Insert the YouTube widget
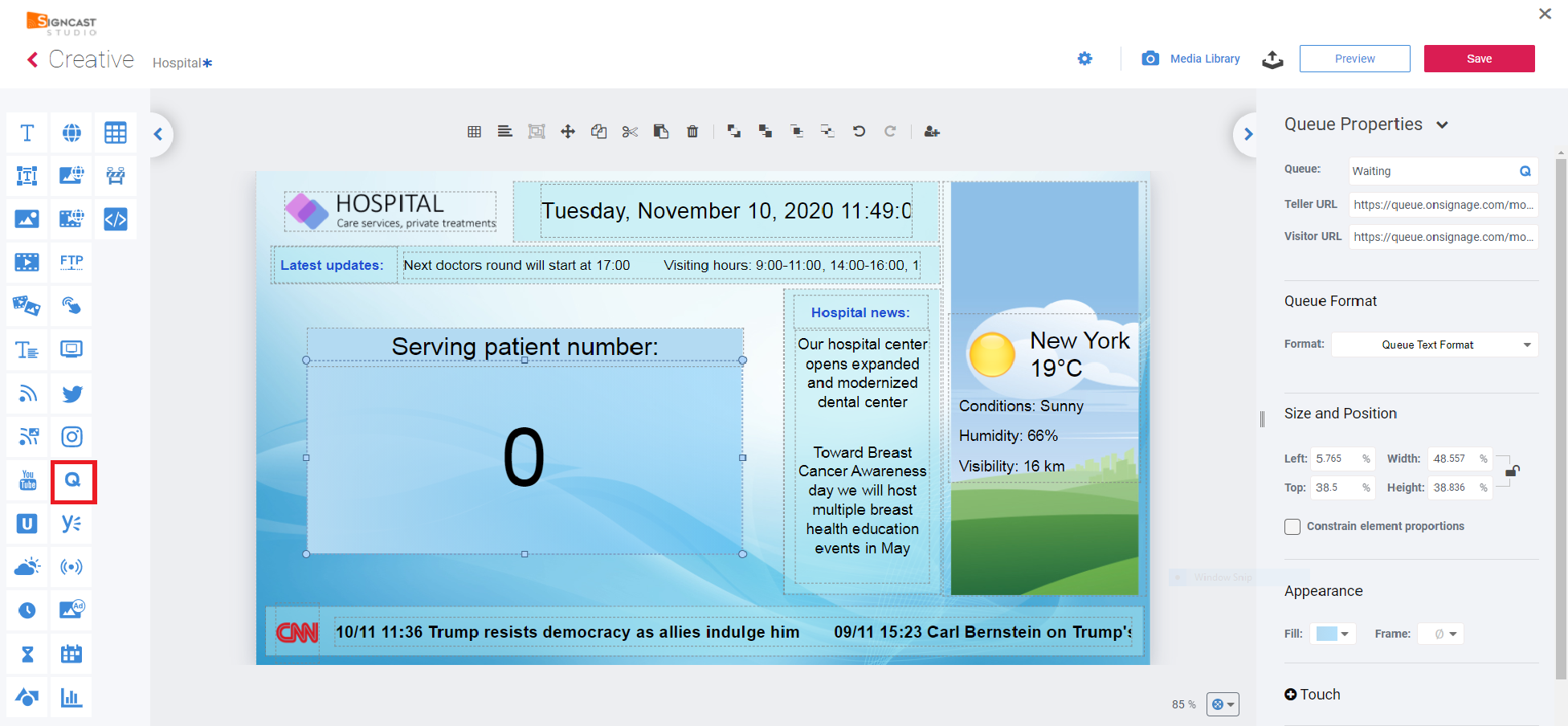 (x=27, y=480)
